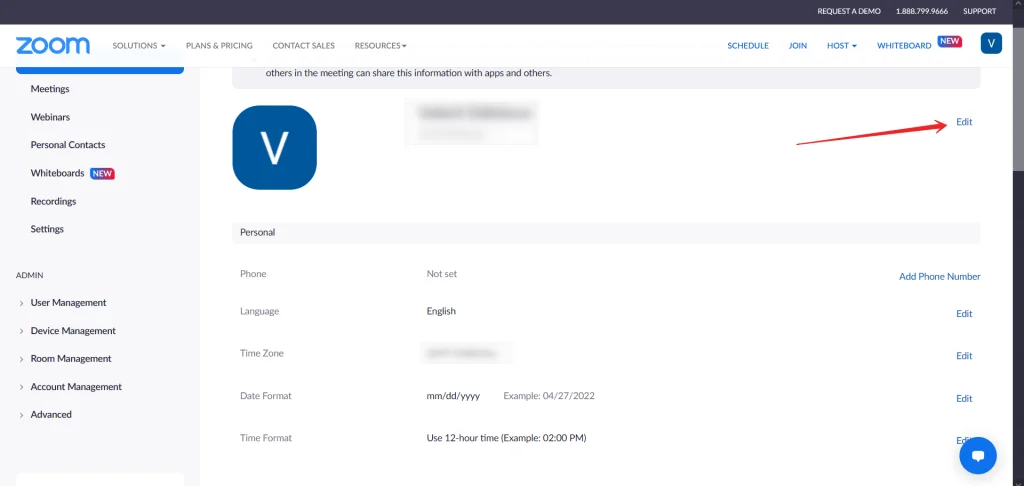
Task: Edit the Language setting
Action: coord(964,314)
